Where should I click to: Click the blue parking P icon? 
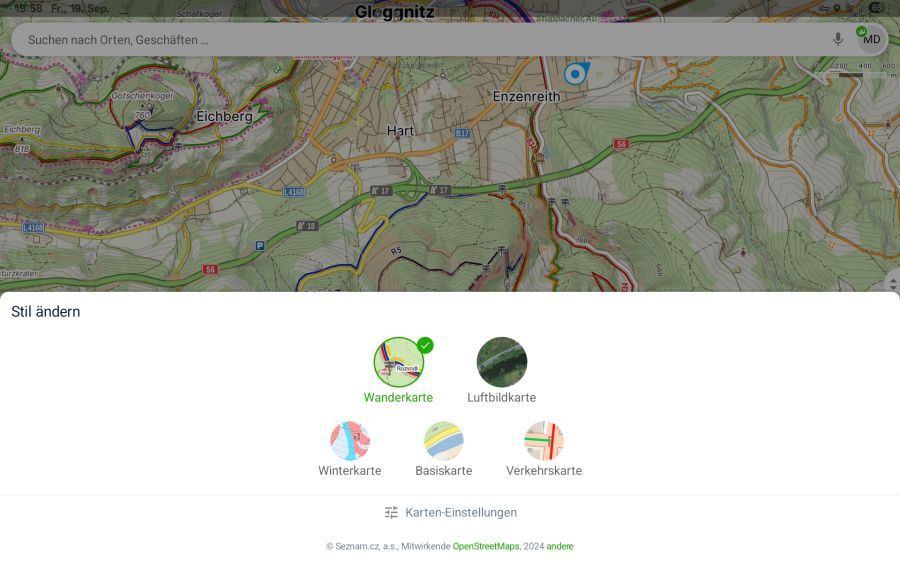click(x=260, y=246)
